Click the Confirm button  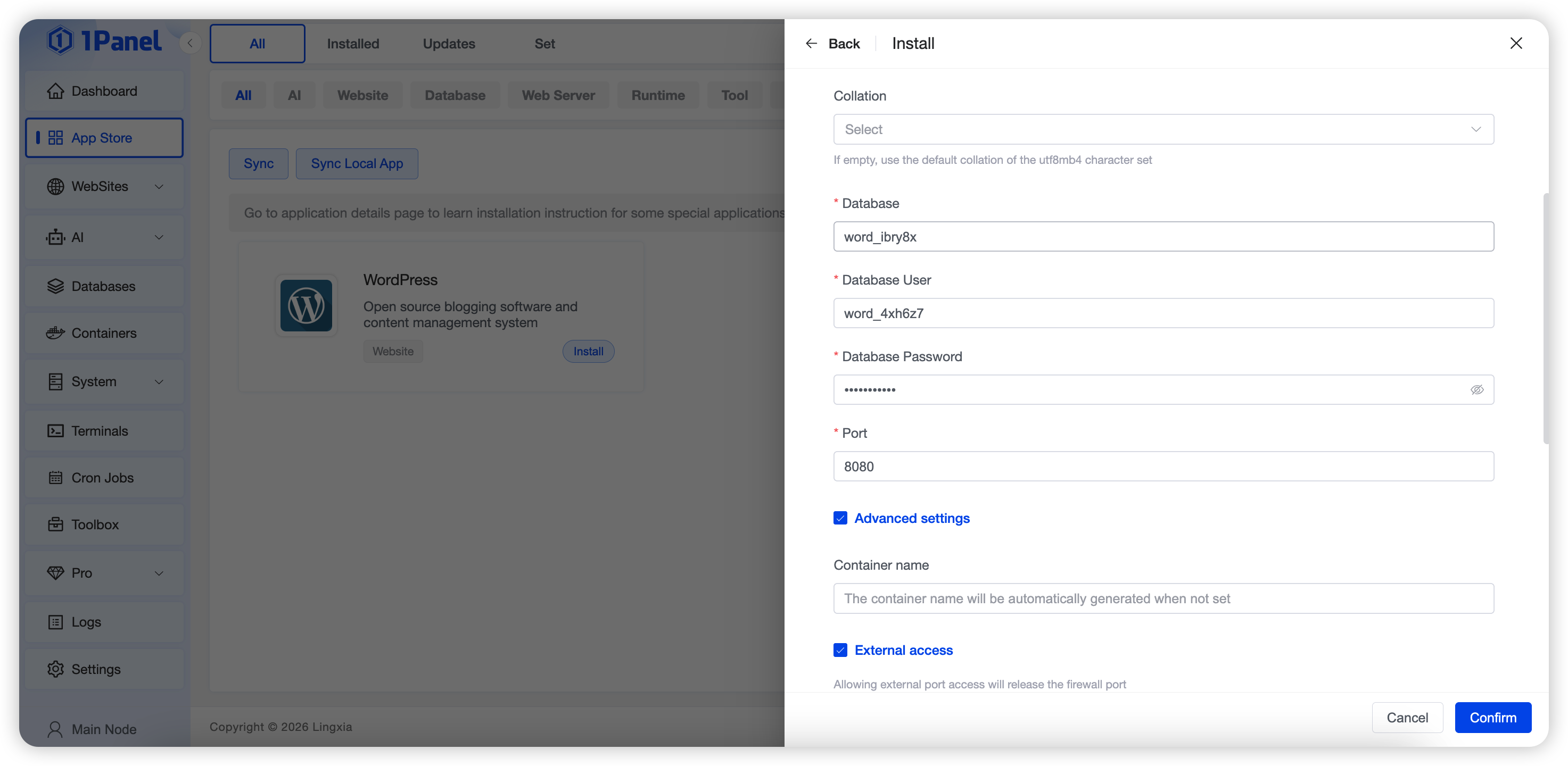tap(1492, 718)
